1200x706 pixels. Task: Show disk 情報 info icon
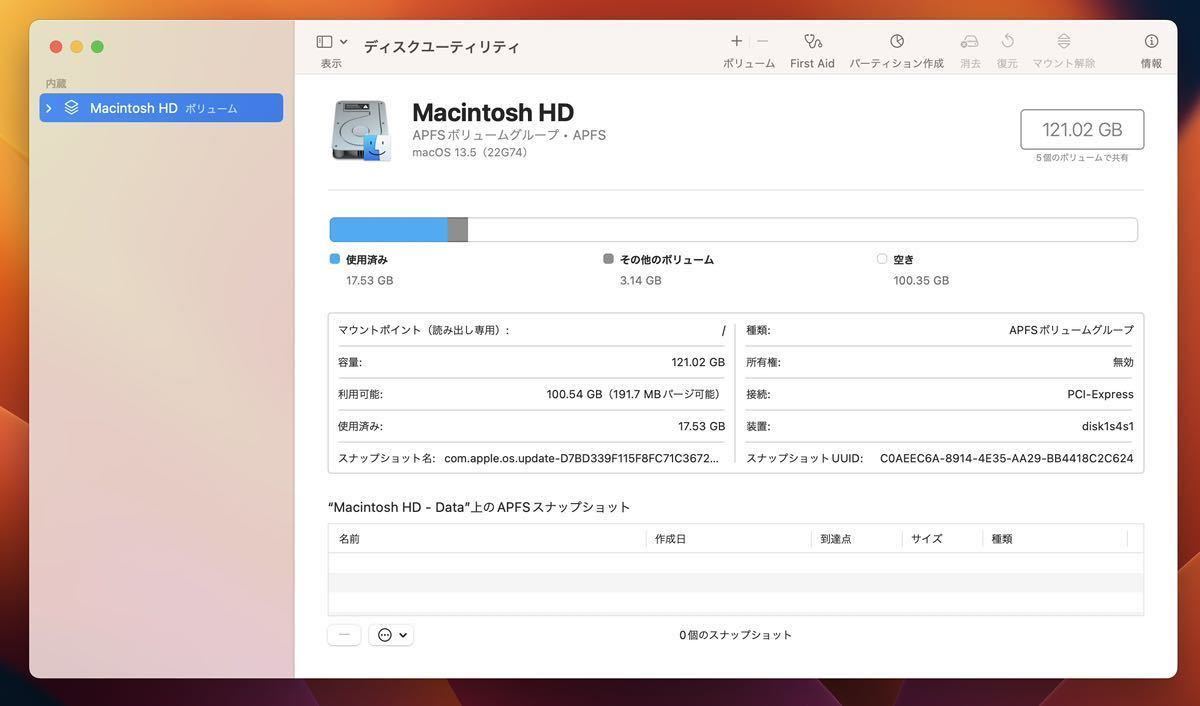click(1152, 41)
